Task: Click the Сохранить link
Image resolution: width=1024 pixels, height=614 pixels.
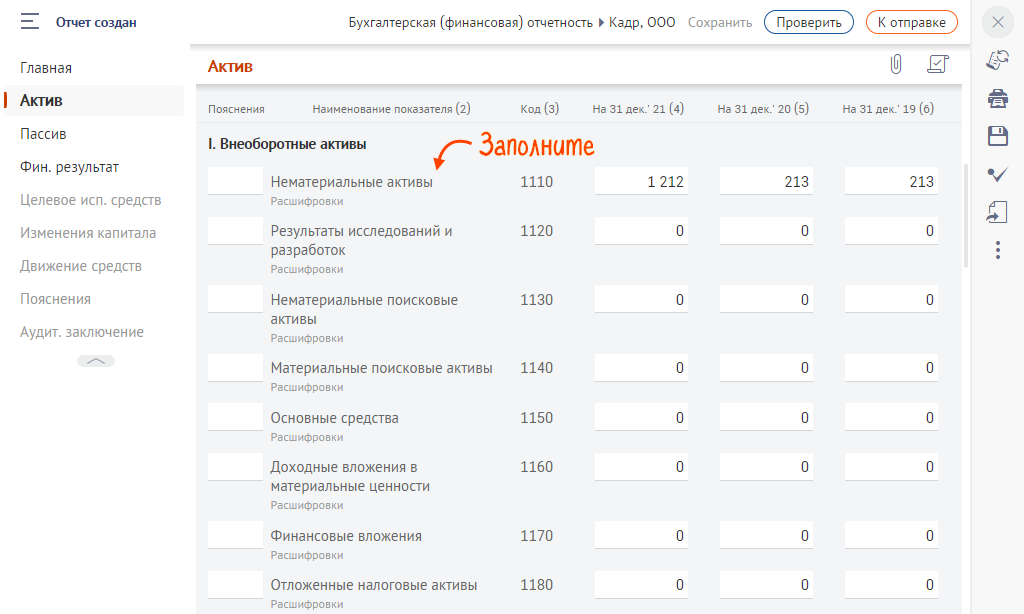Action: pos(720,22)
